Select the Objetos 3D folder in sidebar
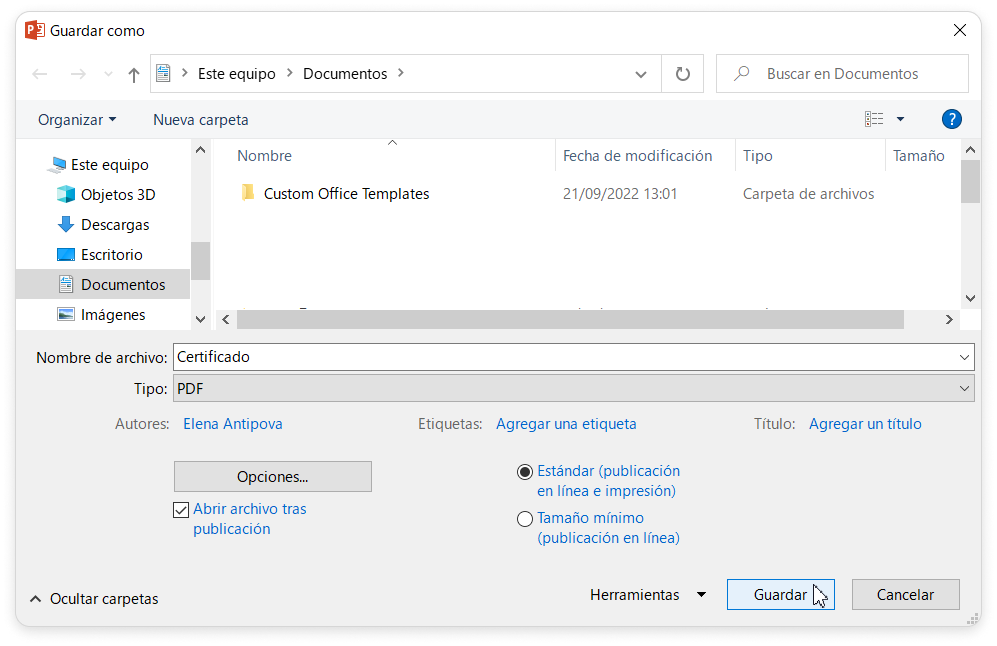 tap(117, 195)
